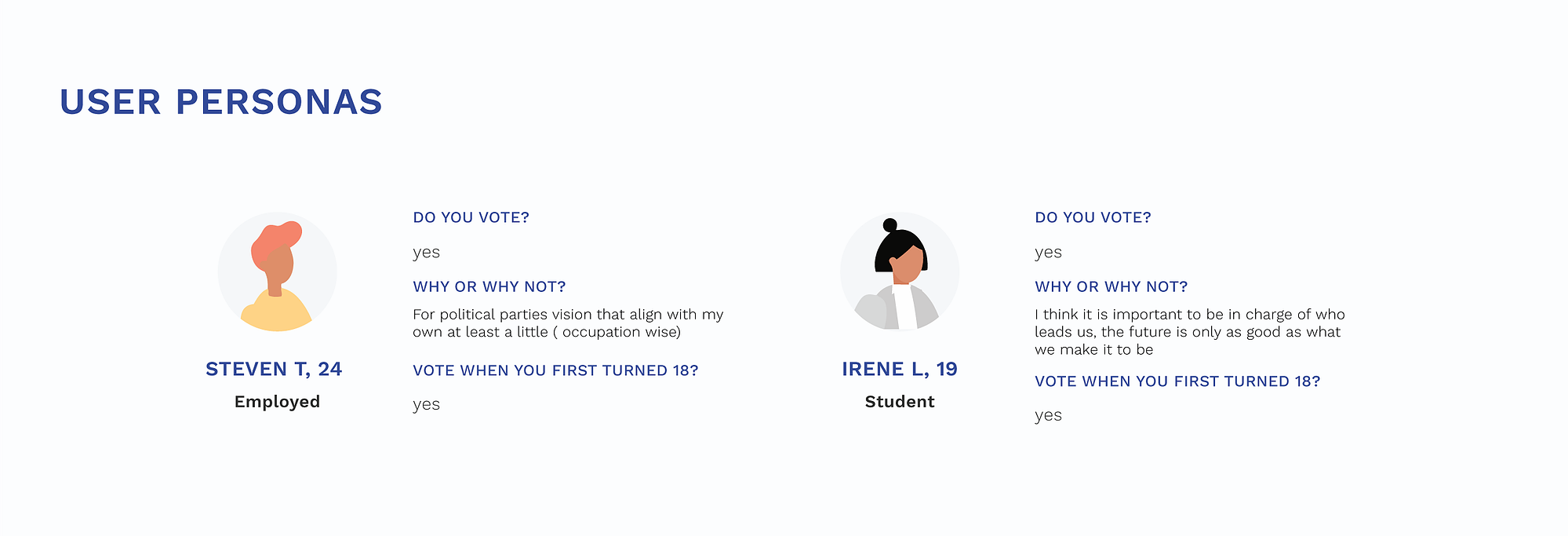Click Steven's DO YOU VOTE? question
This screenshot has width=1568, height=536.
tap(471, 217)
